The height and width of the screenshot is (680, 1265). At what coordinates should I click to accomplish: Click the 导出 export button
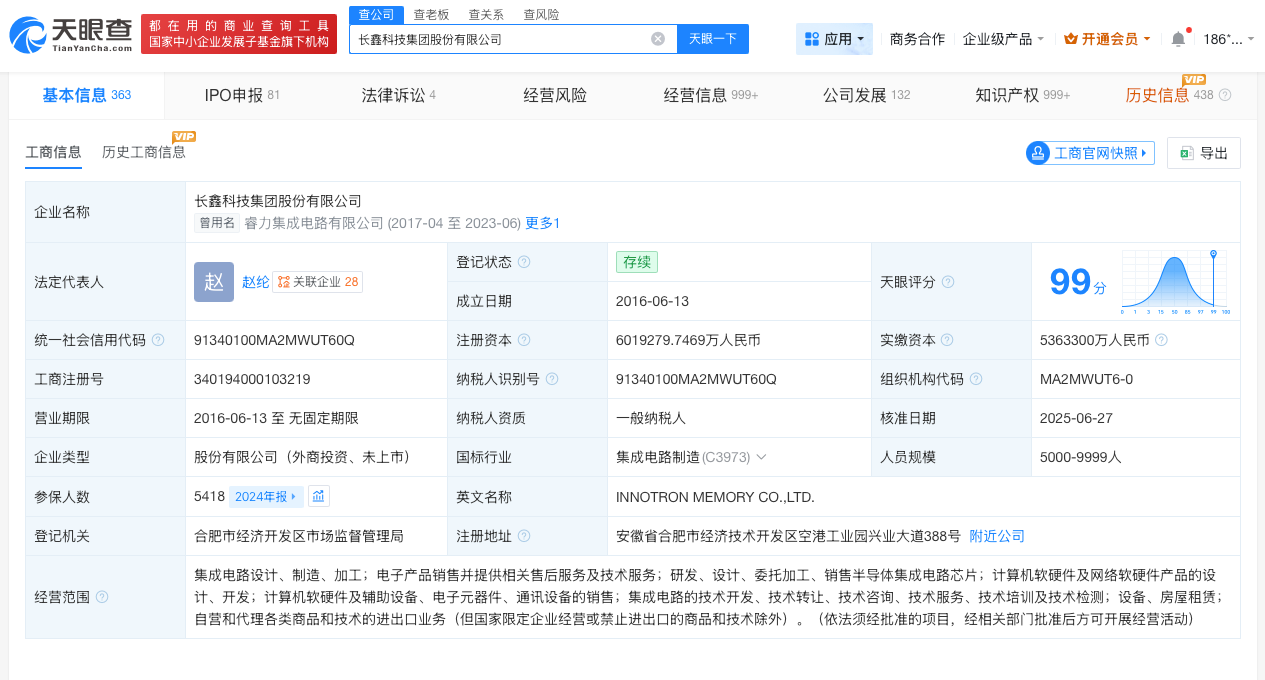tap(1204, 153)
